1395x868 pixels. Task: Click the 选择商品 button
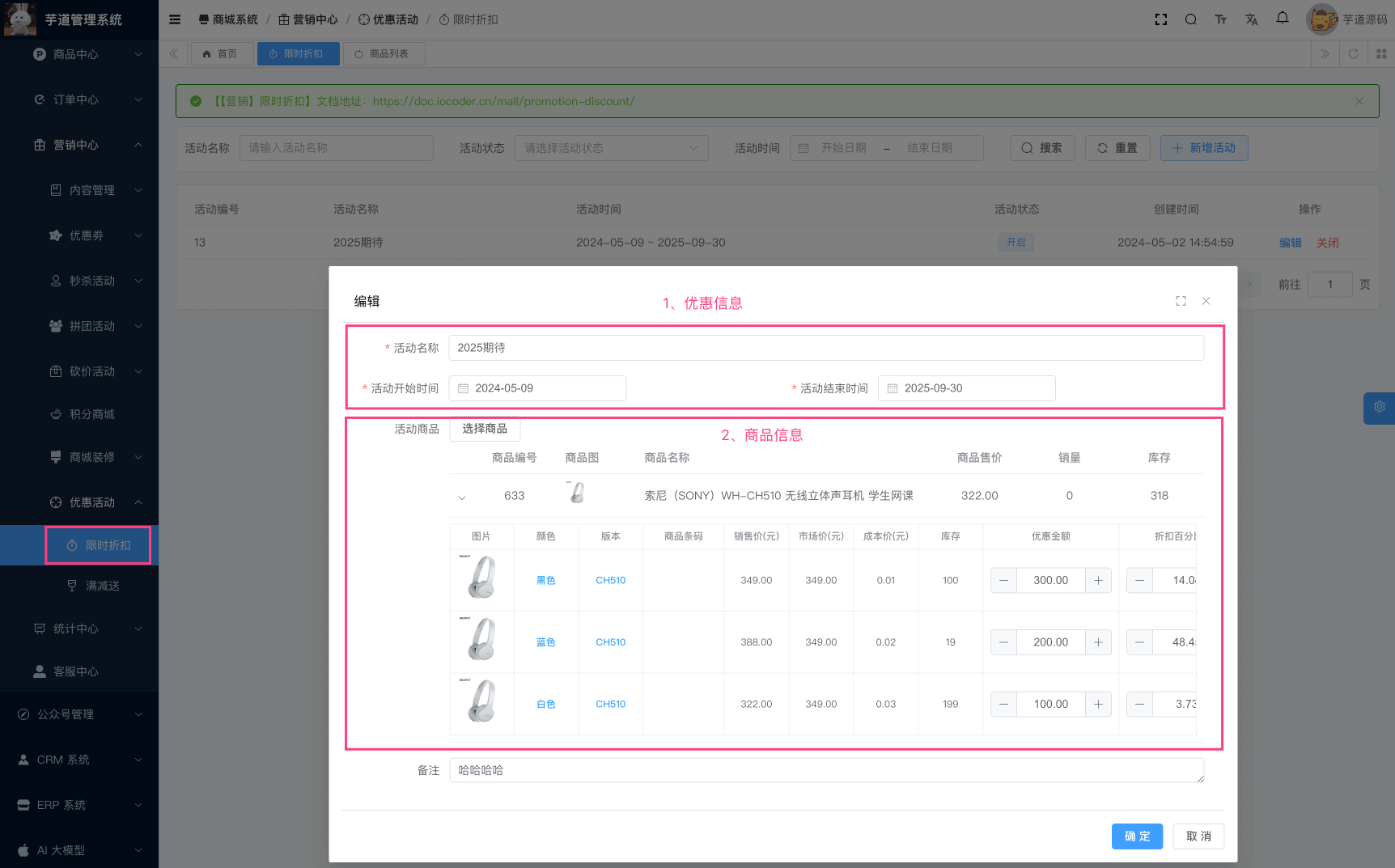[x=485, y=429]
